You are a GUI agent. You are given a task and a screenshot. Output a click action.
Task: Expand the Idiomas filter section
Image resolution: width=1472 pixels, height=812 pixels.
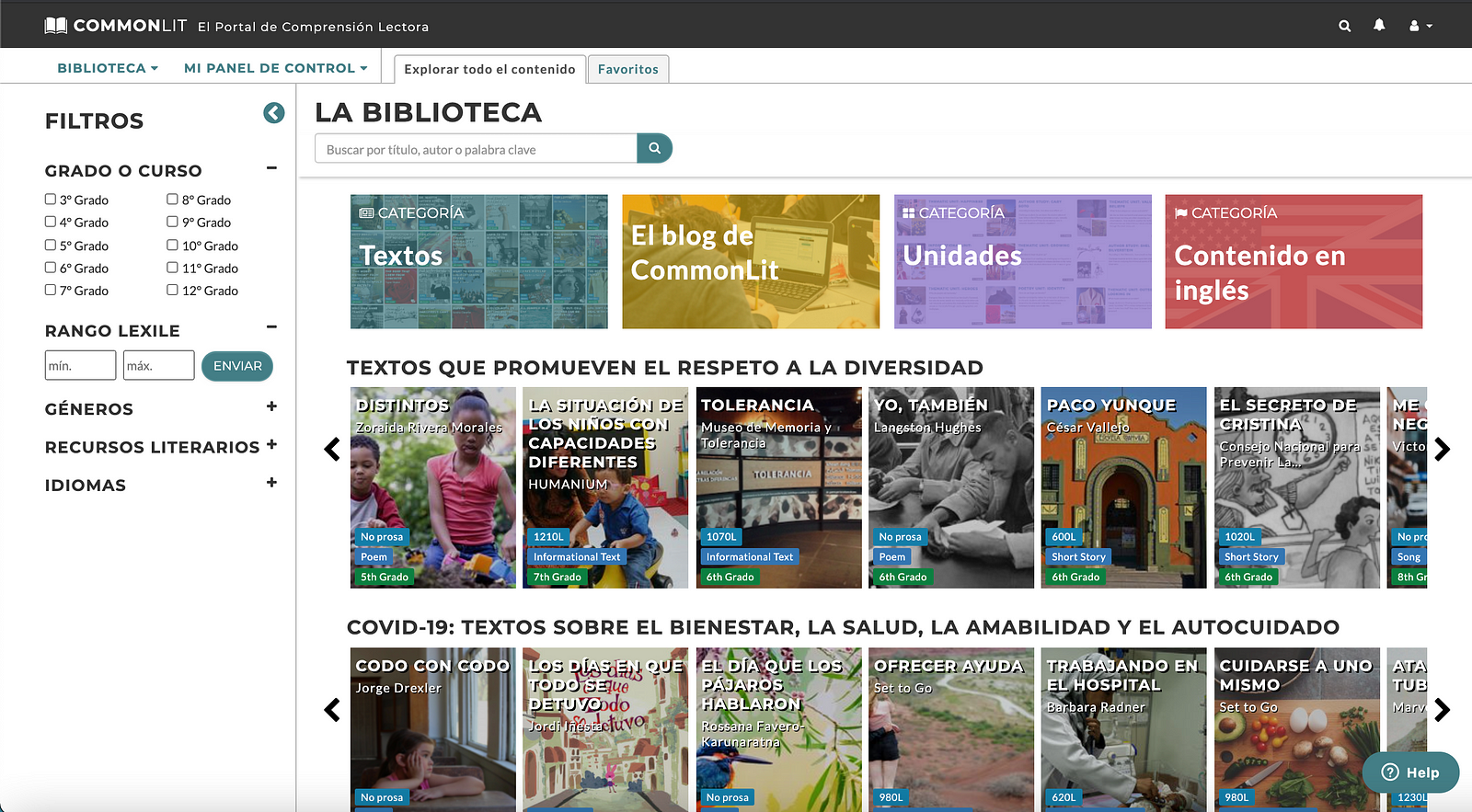pos(271,482)
